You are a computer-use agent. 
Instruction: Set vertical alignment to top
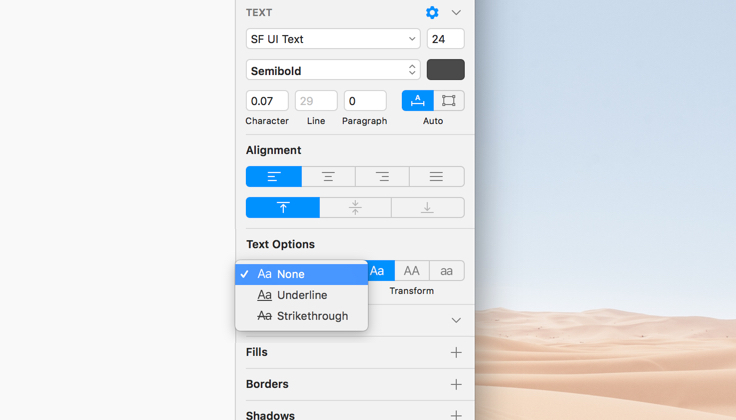(283, 208)
